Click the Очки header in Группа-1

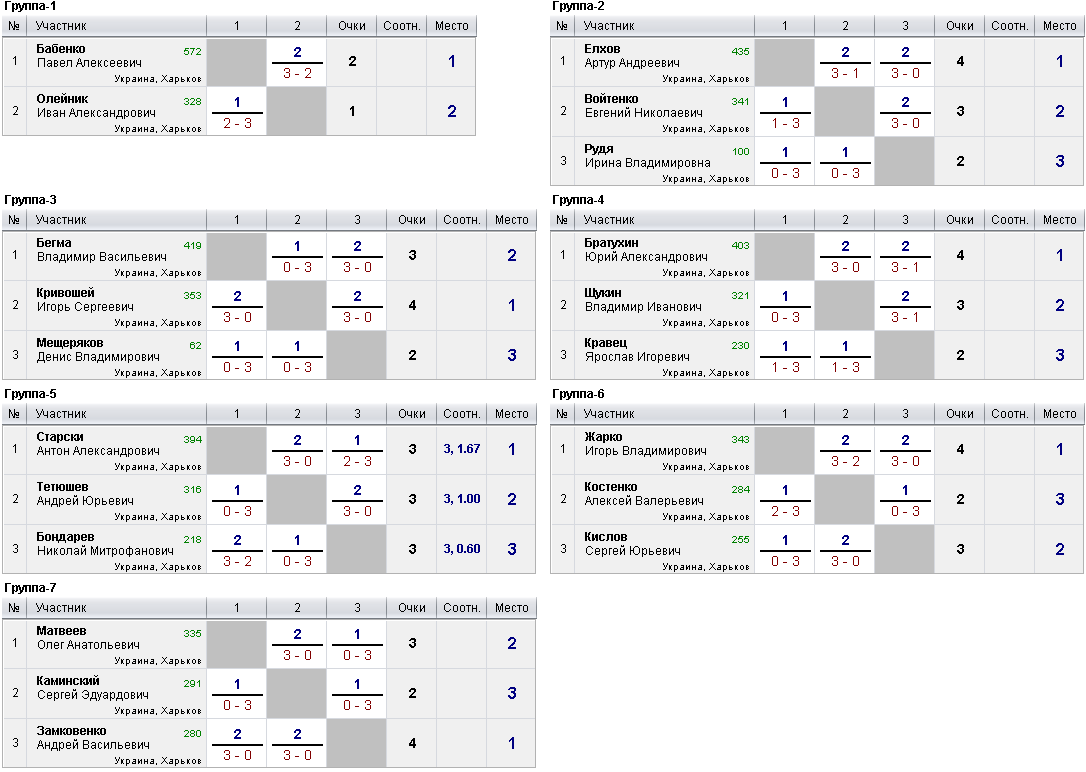click(x=352, y=26)
